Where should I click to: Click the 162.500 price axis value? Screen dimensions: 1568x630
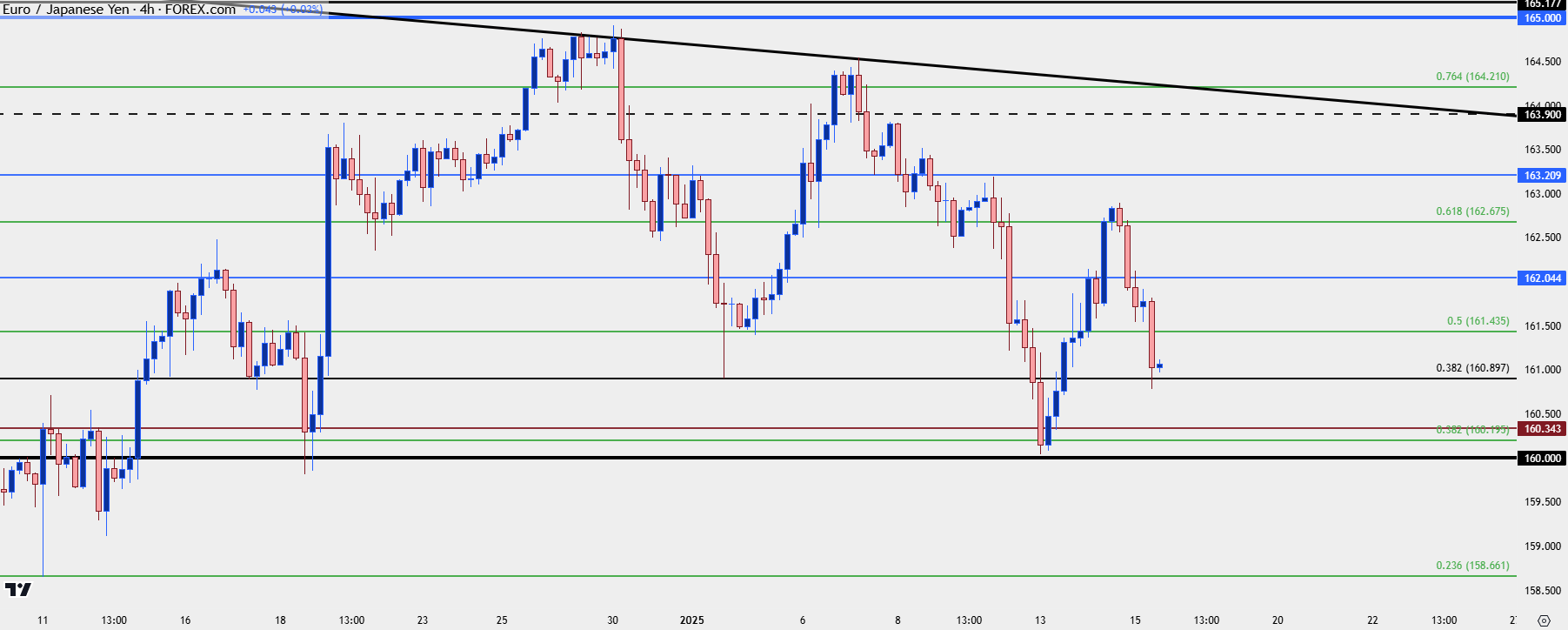pos(1543,238)
